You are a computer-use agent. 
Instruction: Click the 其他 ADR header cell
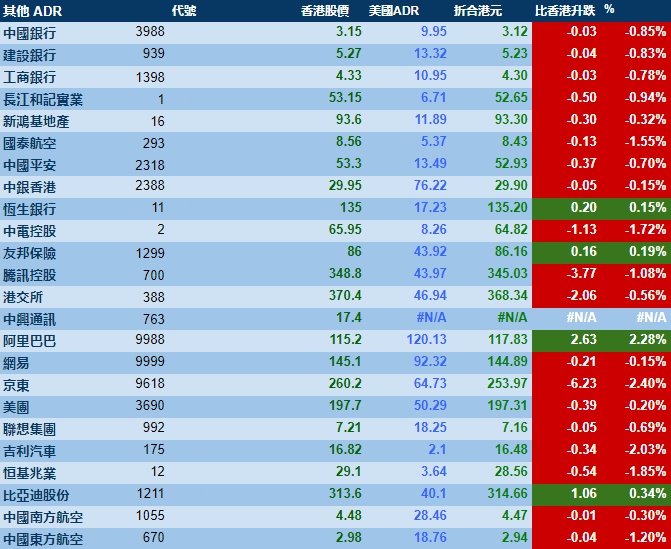click(x=33, y=11)
